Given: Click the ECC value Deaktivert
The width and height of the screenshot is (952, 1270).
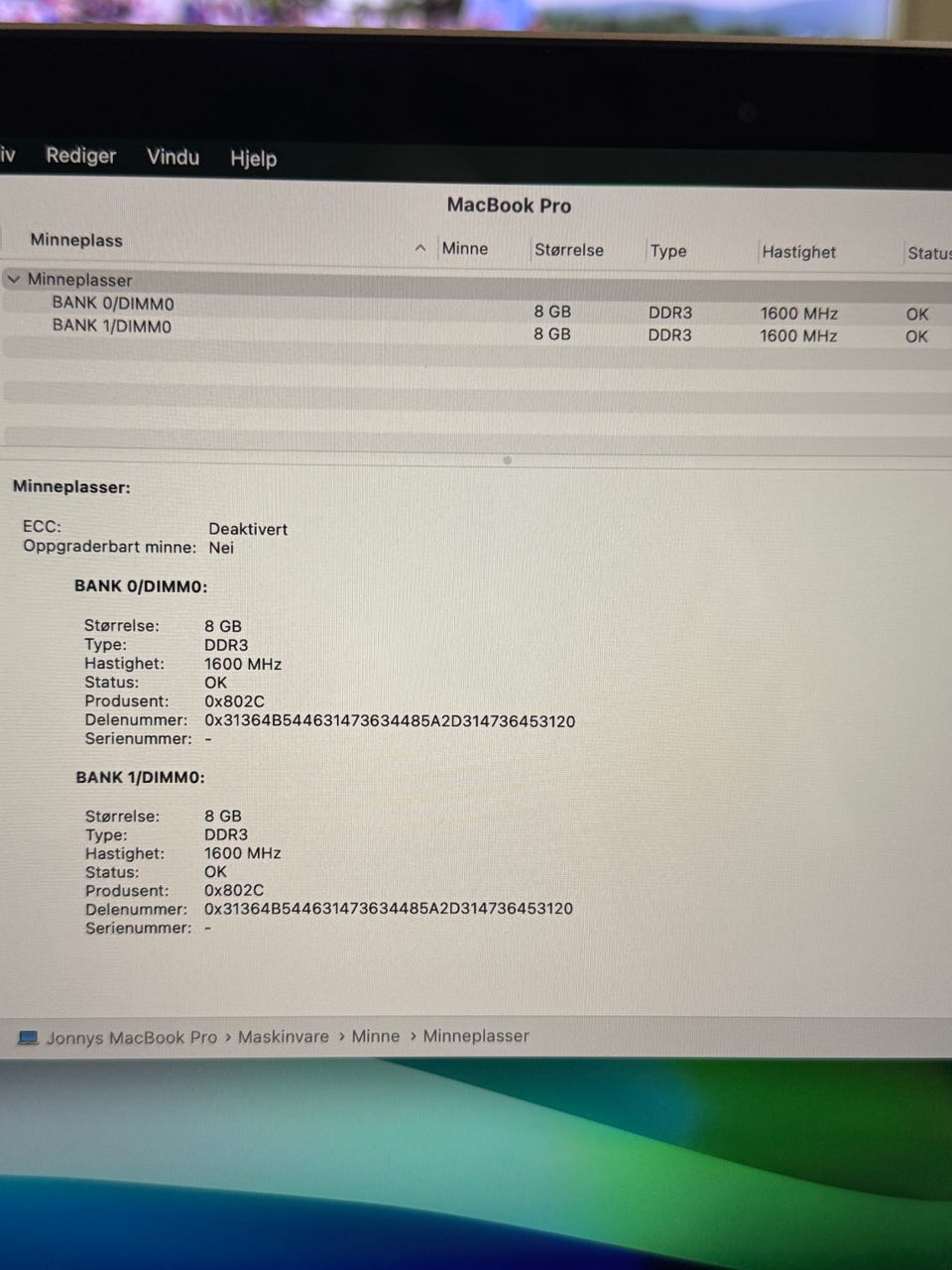Looking at the screenshot, I should coord(248,529).
